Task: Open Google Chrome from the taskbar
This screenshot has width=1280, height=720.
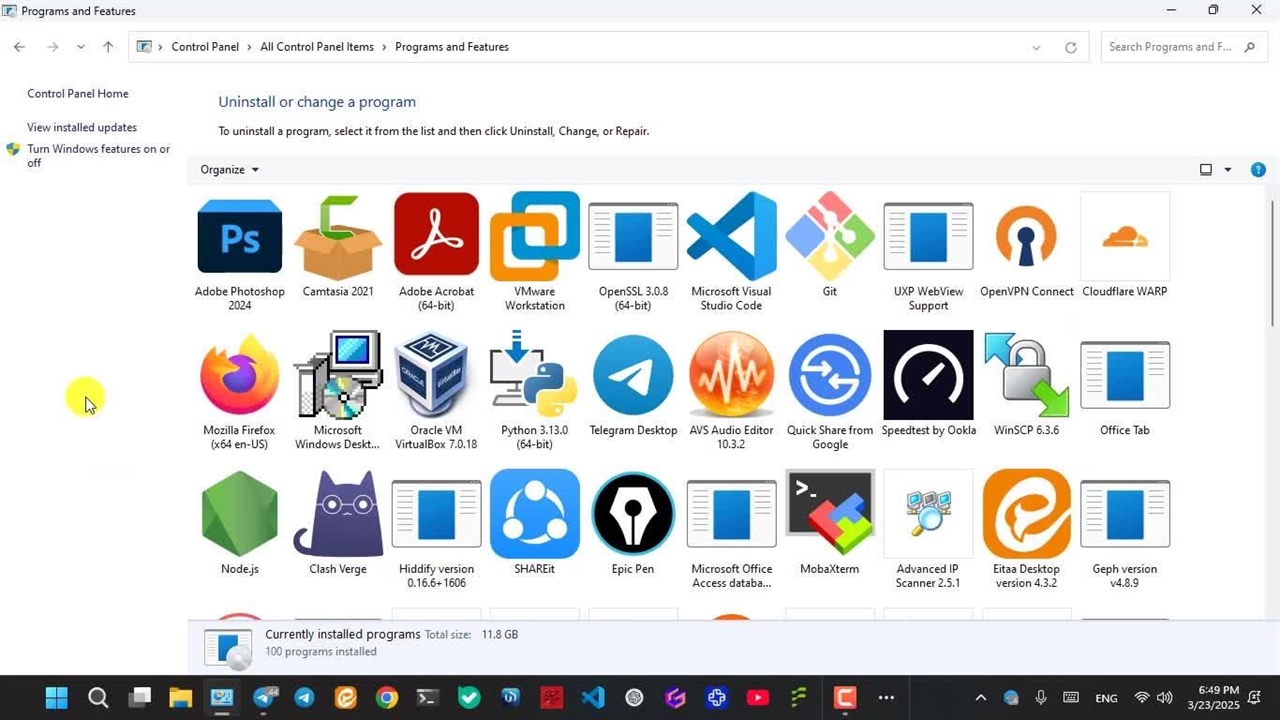Action: 387,698
